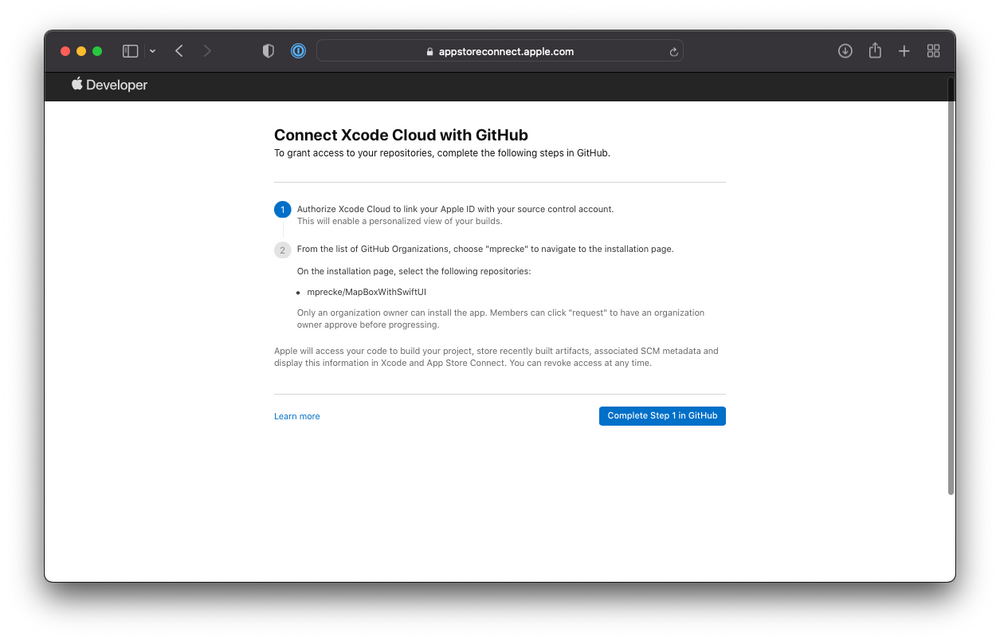
Task: Open the Learn more link
Action: 297,416
